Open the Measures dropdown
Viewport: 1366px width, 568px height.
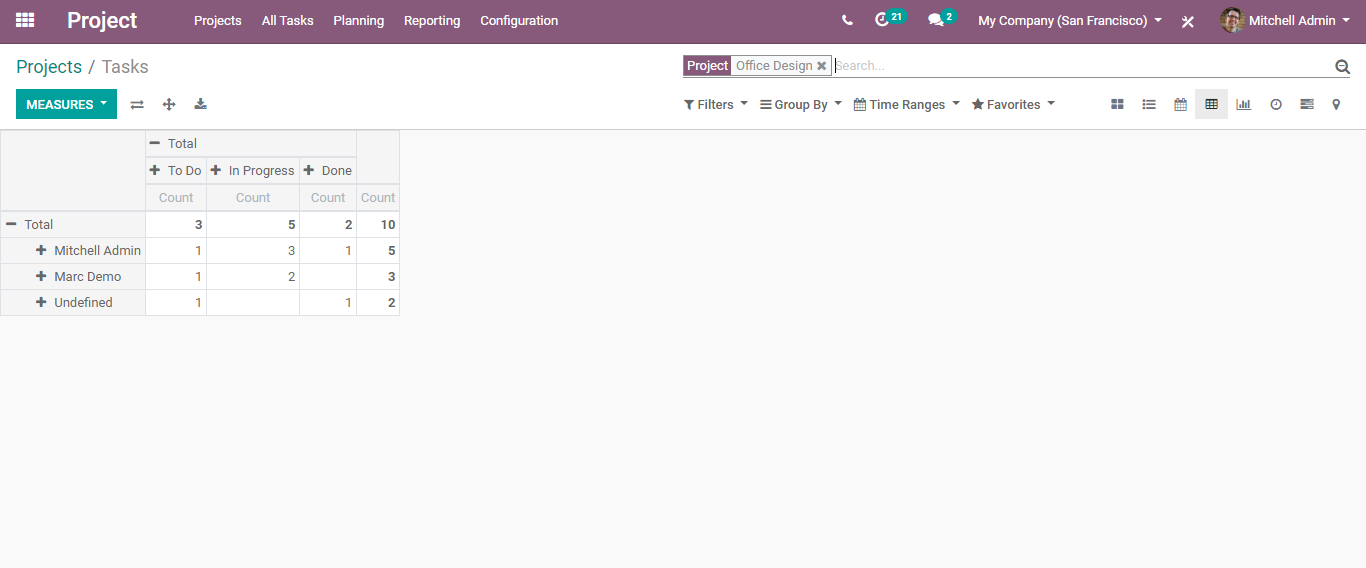pos(66,104)
